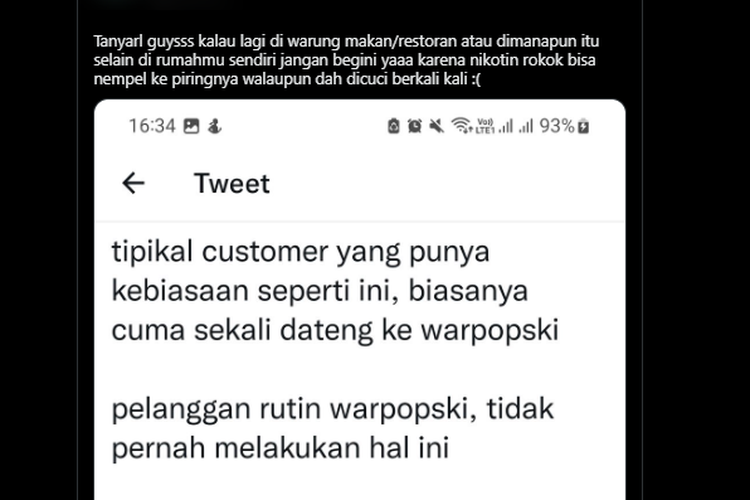Click the 93% battery percentage
The image size is (750, 500).
557,126
